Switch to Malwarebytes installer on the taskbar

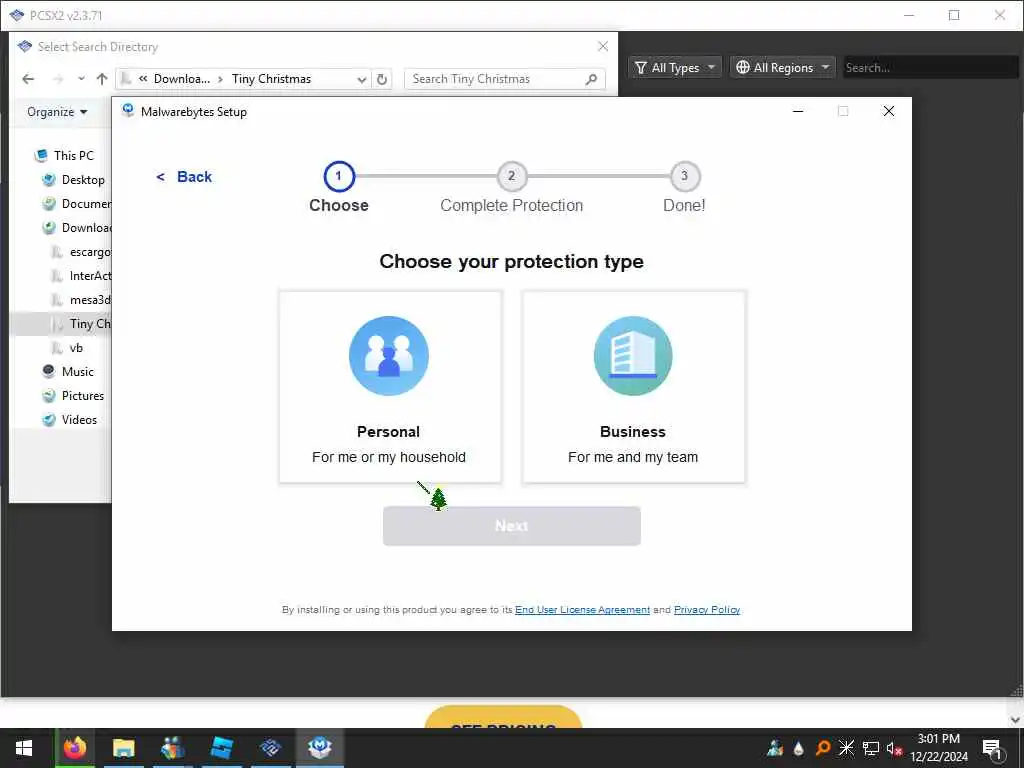[319, 748]
